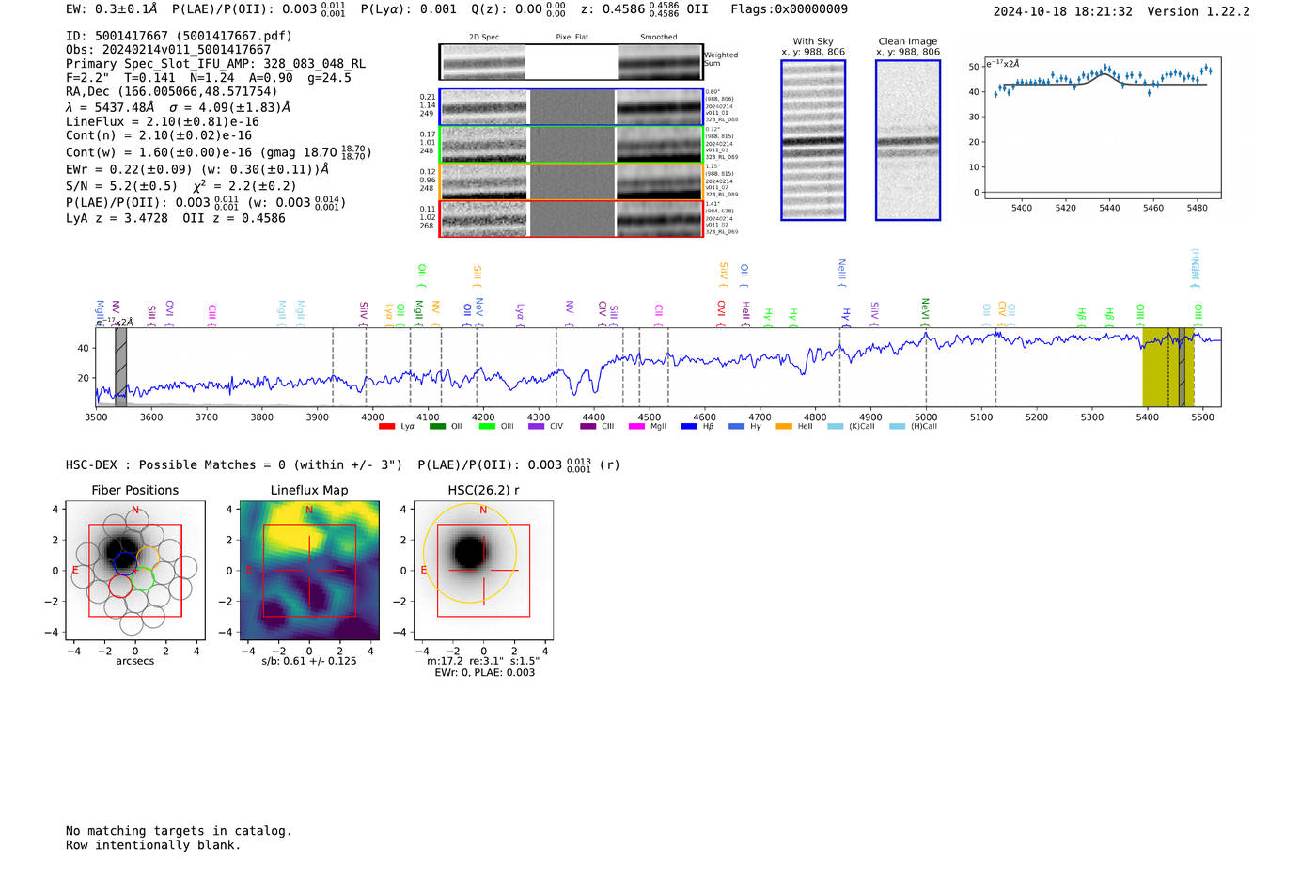
Task: Click the ID 5001417667 text line
Action: 179,36
